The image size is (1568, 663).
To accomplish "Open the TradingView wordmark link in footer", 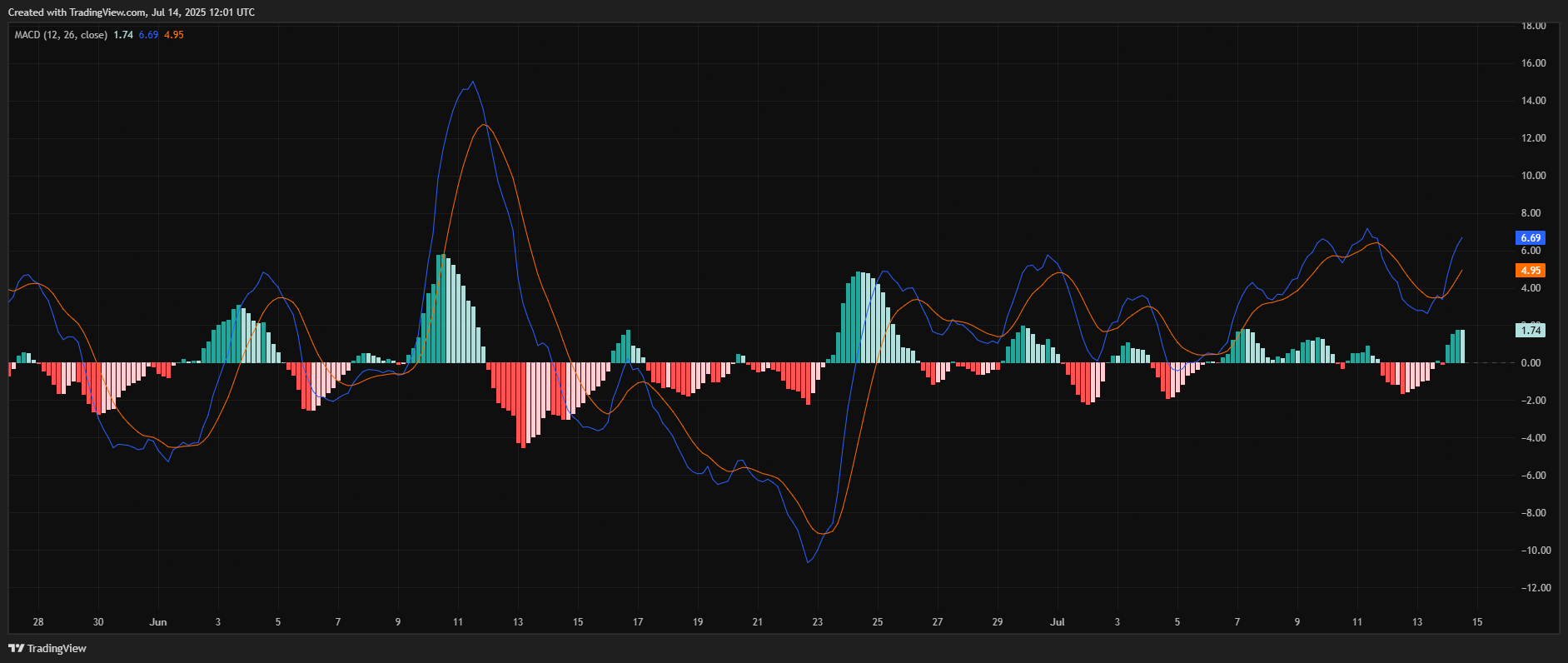I will pos(57,648).
